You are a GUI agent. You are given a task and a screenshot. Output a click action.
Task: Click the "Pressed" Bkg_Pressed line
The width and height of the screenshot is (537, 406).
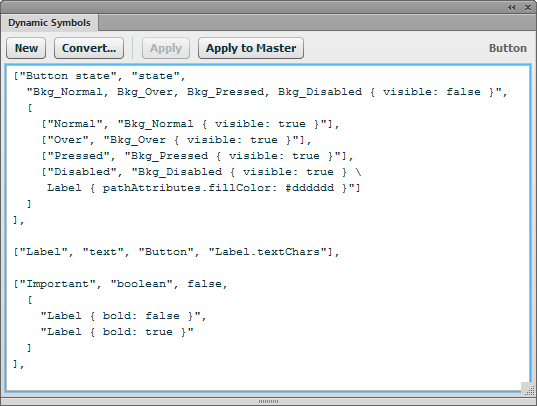tap(197, 156)
